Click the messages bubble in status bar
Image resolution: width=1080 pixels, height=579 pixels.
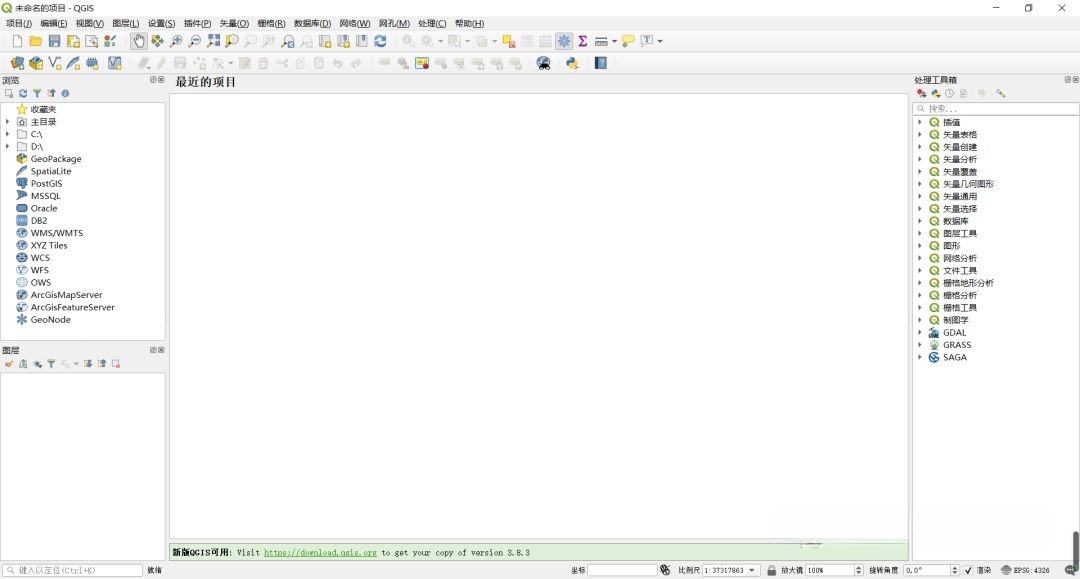click(x=1070, y=570)
